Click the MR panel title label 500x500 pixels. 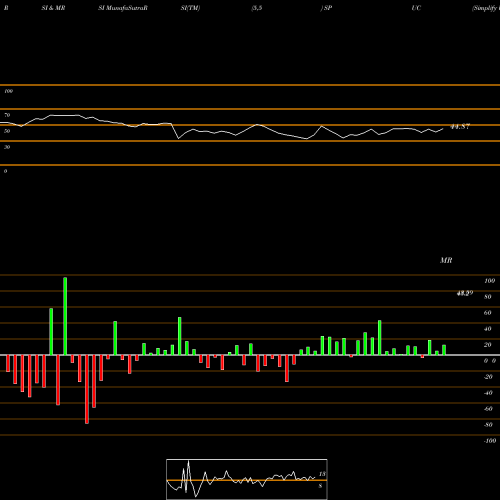pos(446,260)
